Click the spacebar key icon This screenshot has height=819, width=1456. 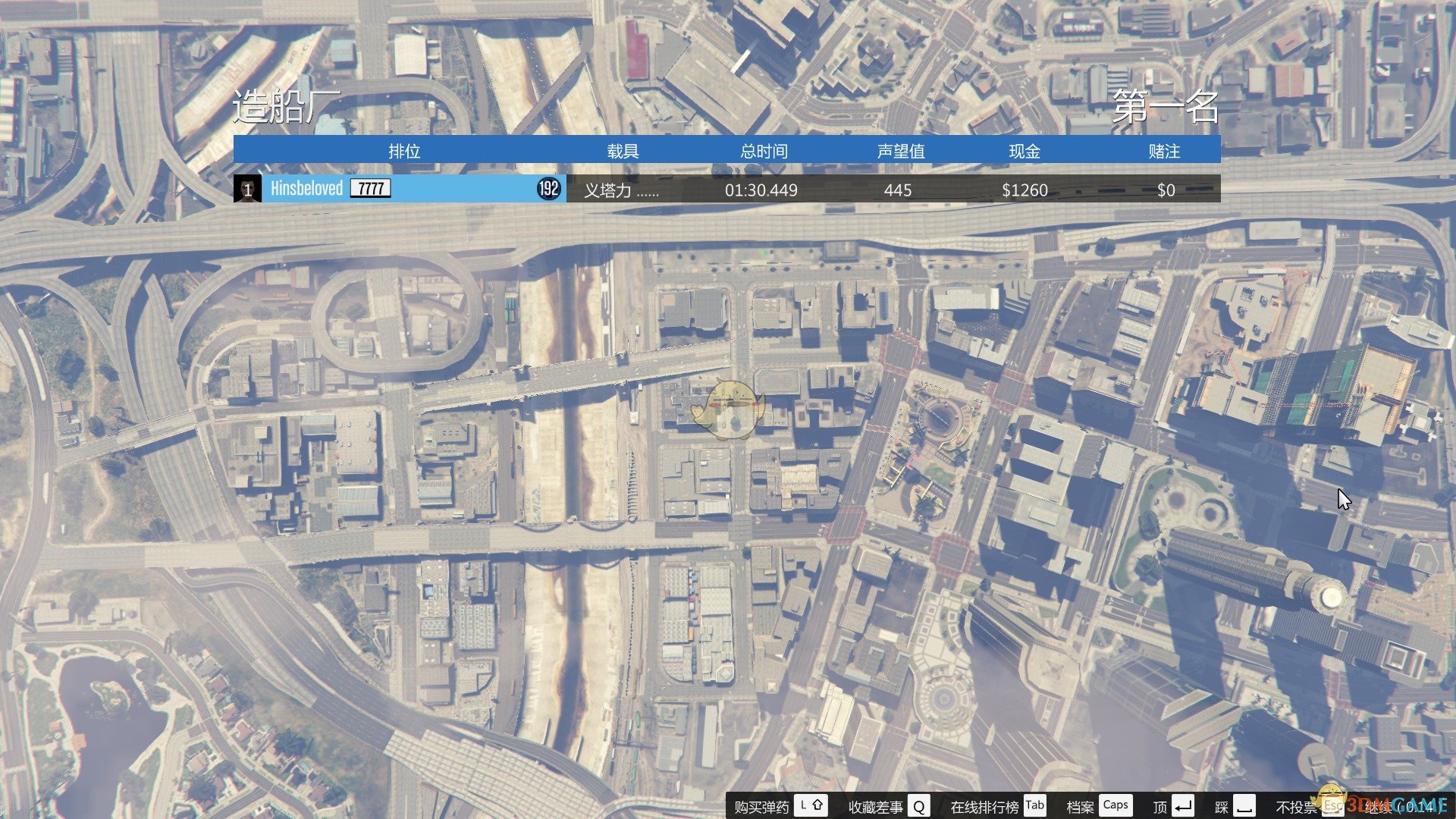(x=1244, y=805)
